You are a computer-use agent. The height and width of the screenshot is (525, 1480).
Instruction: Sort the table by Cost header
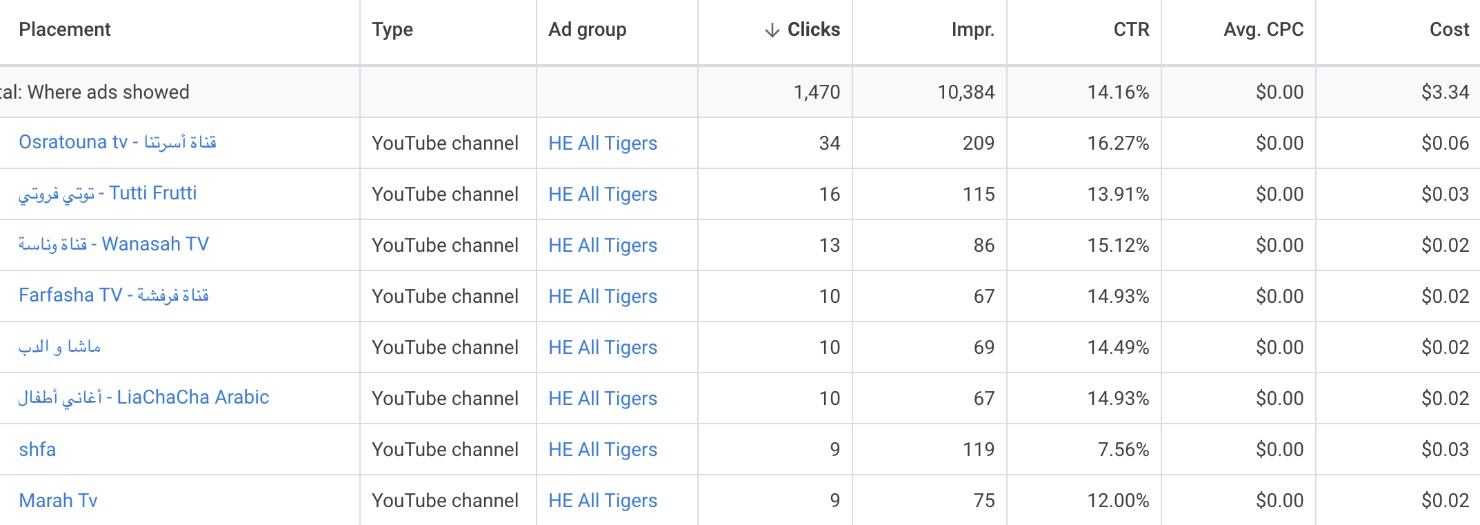[x=1448, y=30]
